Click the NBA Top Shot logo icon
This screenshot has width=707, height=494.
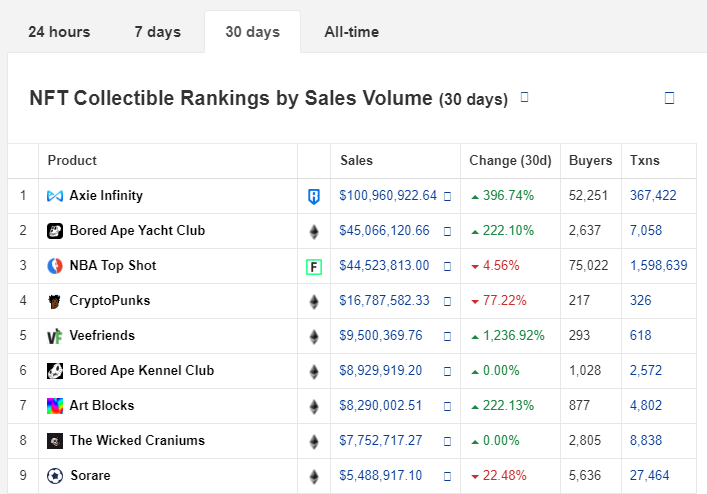pyautogui.click(x=55, y=266)
